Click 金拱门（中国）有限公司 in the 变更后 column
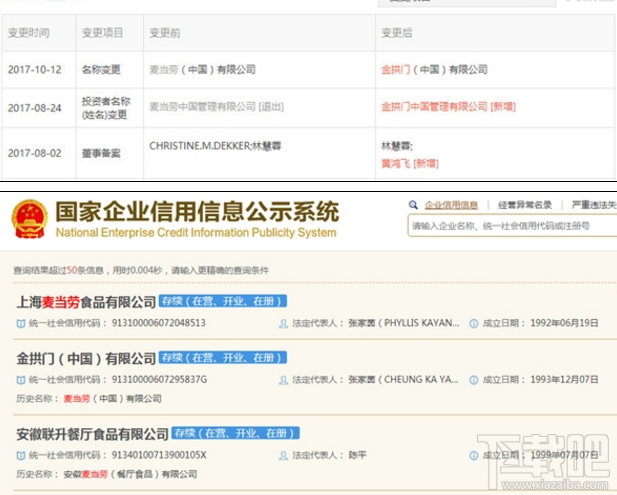This screenshot has height=495, width=617. point(434,70)
